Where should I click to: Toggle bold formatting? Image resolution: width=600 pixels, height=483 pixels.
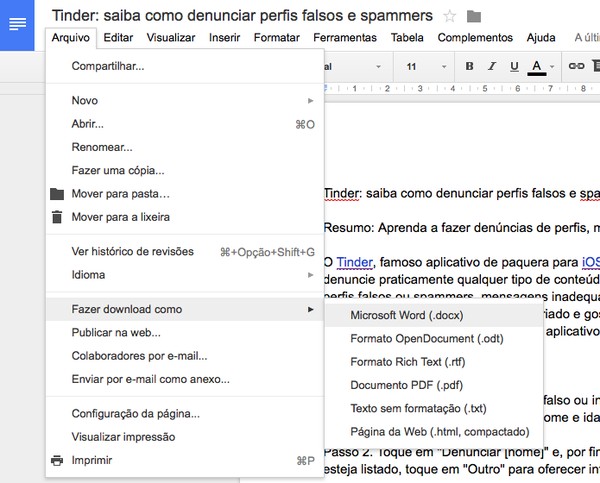[x=469, y=66]
